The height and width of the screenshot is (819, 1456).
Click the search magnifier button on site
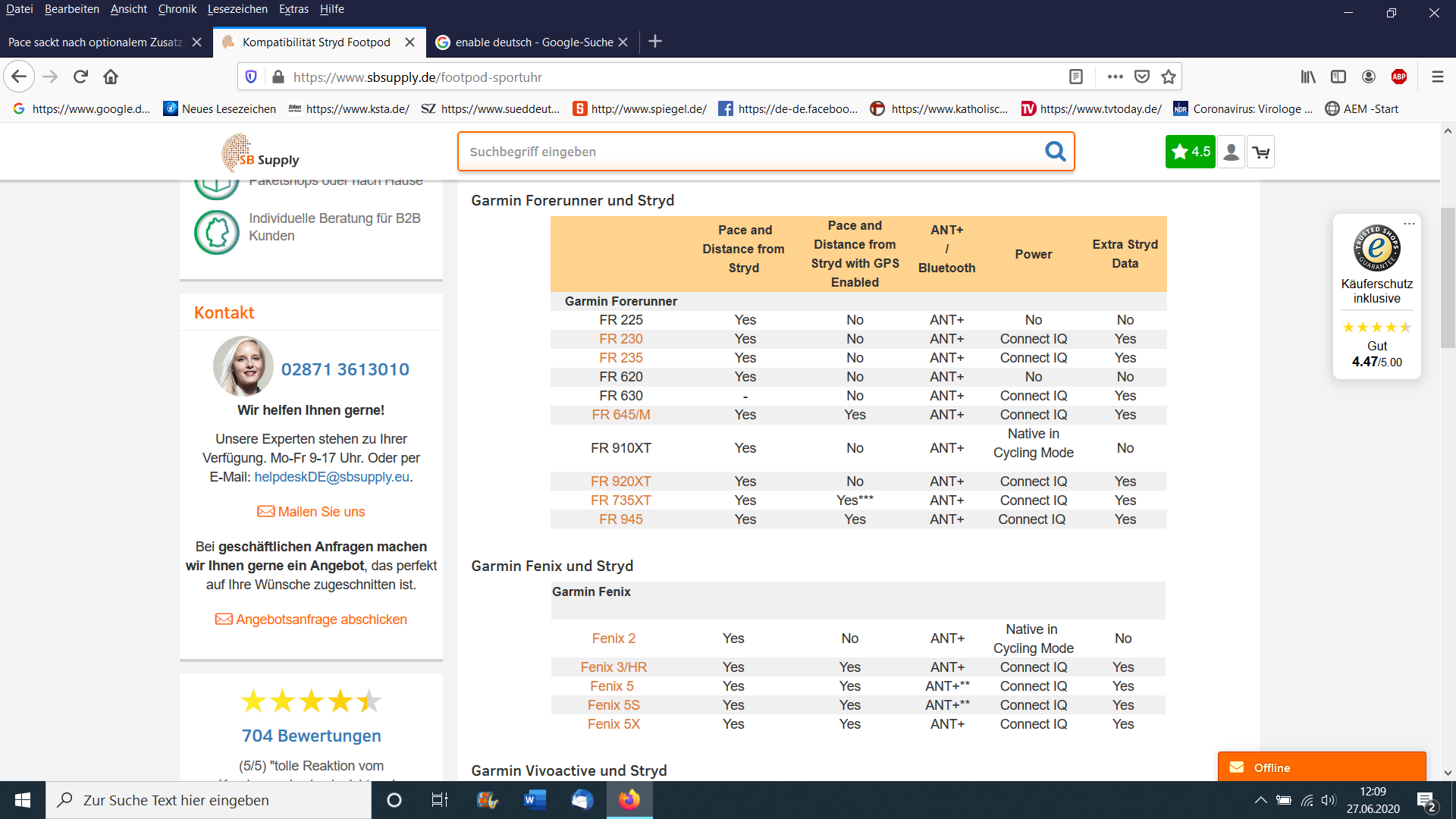pos(1055,152)
